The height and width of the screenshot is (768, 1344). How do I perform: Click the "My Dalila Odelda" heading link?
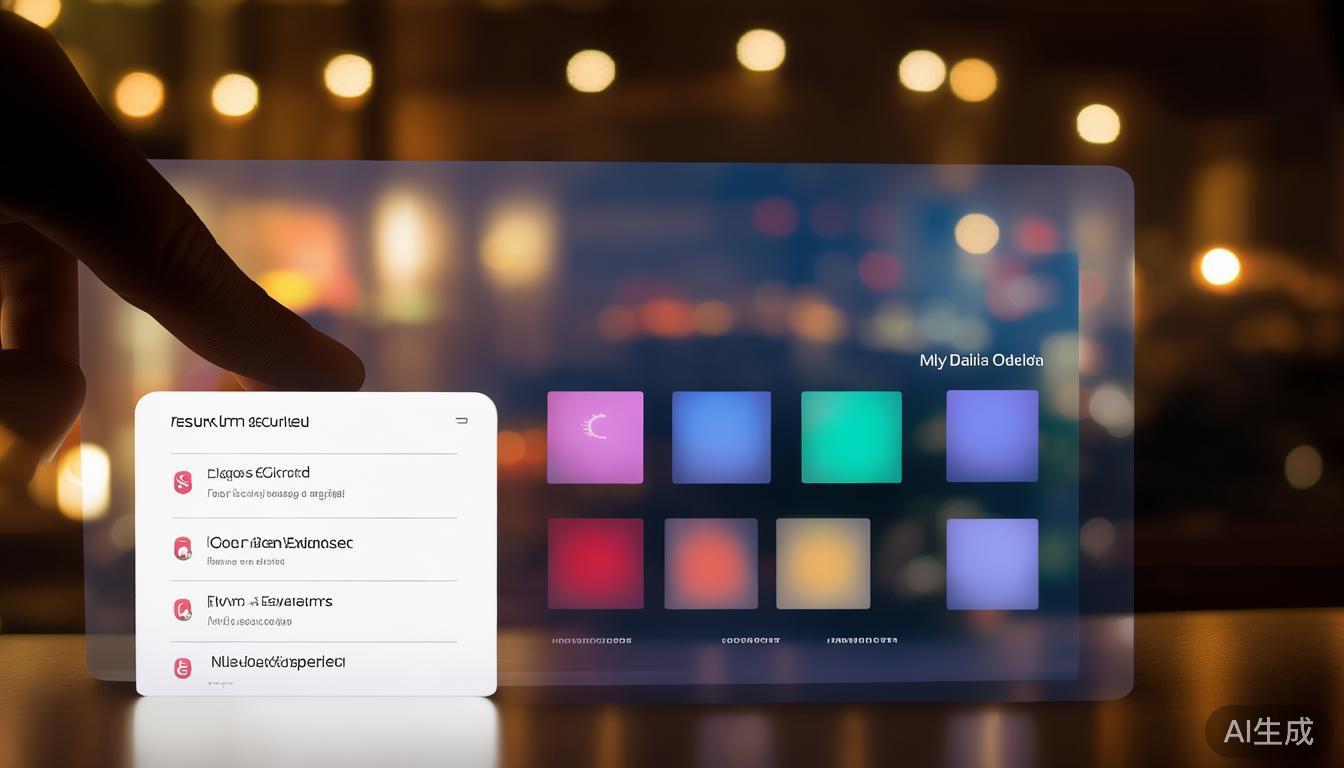click(980, 360)
